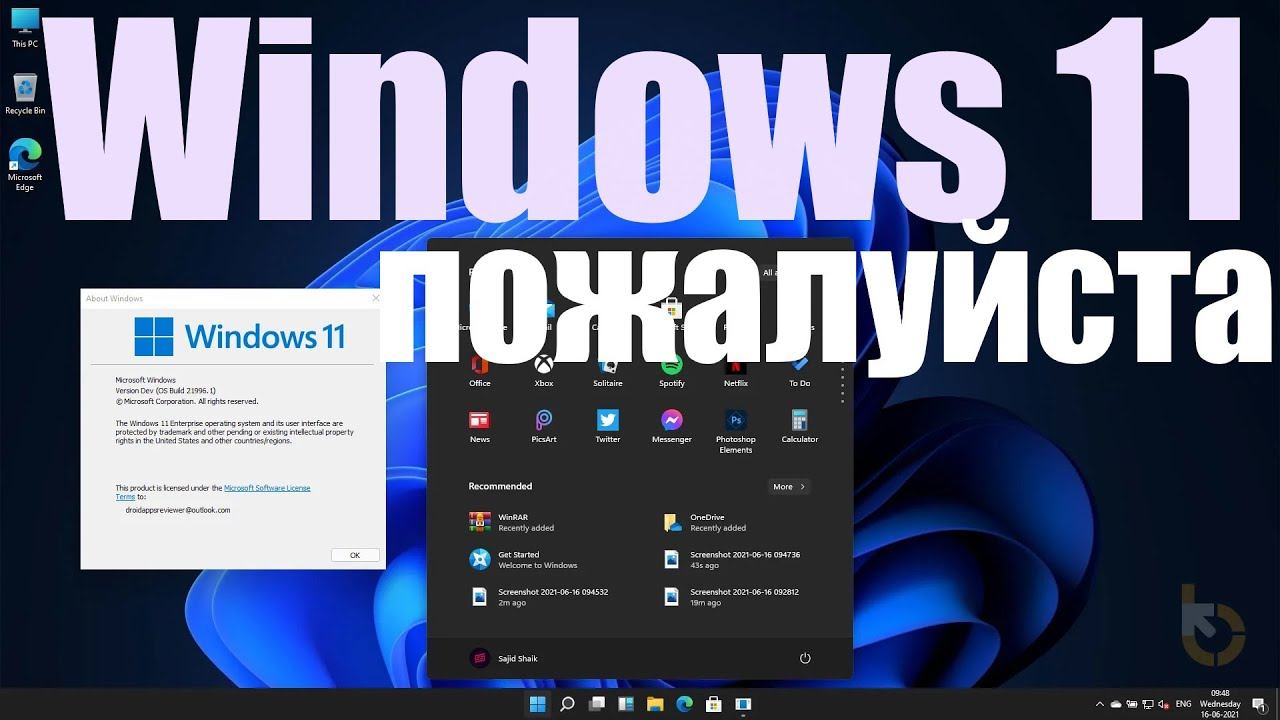Open the News app tile
This screenshot has width=1280, height=720.
[x=480, y=427]
